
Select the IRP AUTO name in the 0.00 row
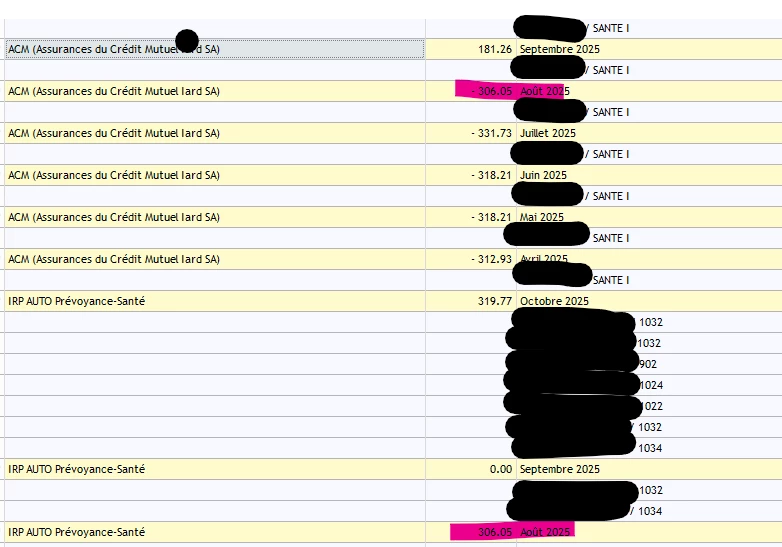tap(214, 469)
